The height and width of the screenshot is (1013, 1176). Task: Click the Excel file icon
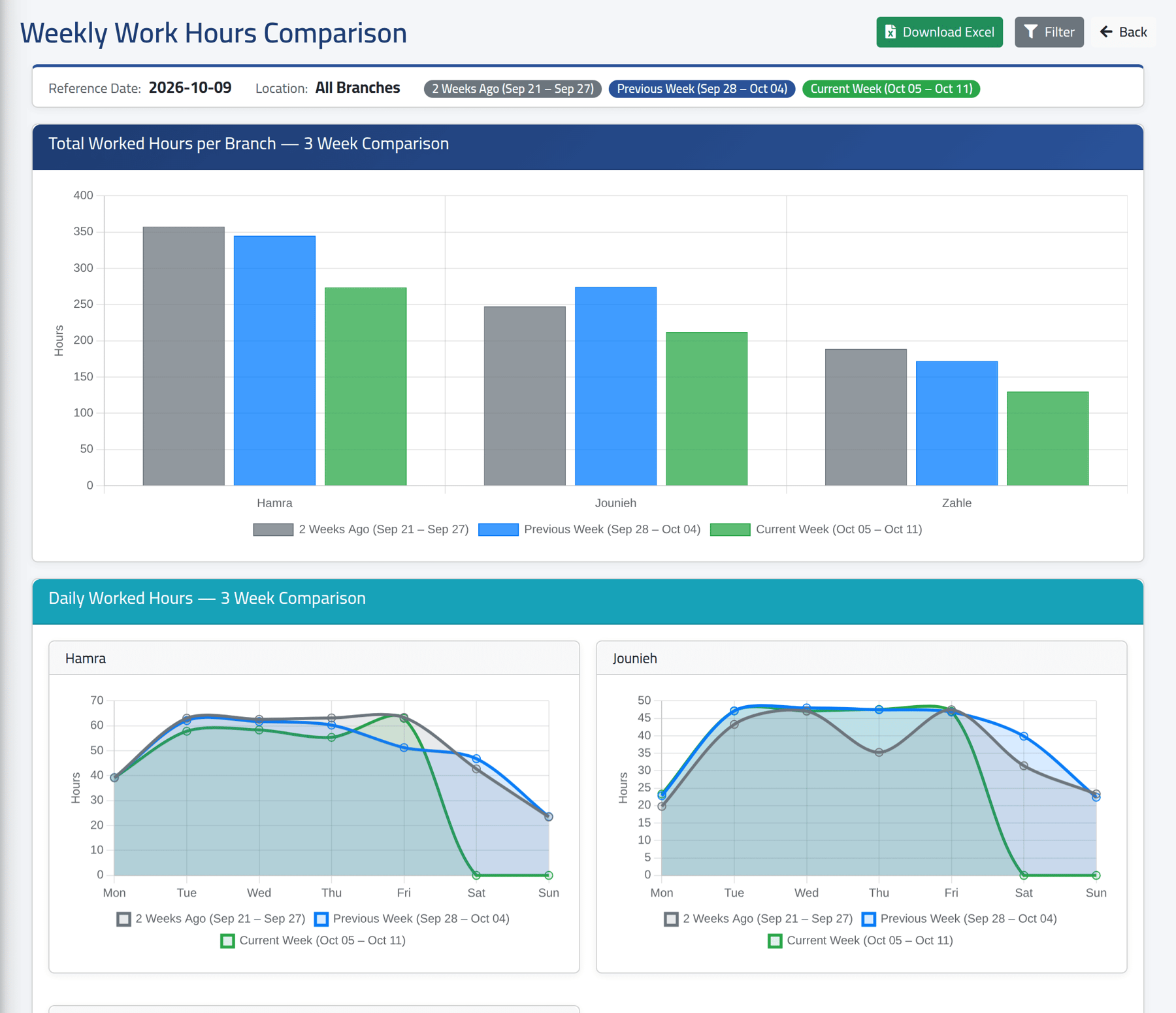pos(890,32)
